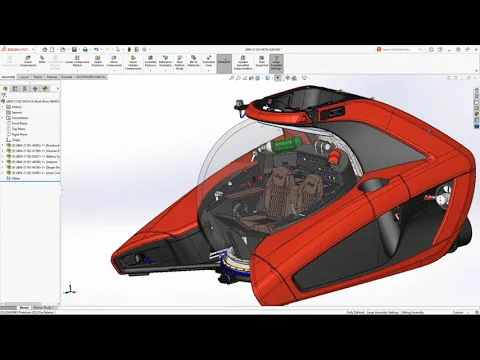
Task: Switch to the Assembly ribbon tab
Action: pos(8,77)
